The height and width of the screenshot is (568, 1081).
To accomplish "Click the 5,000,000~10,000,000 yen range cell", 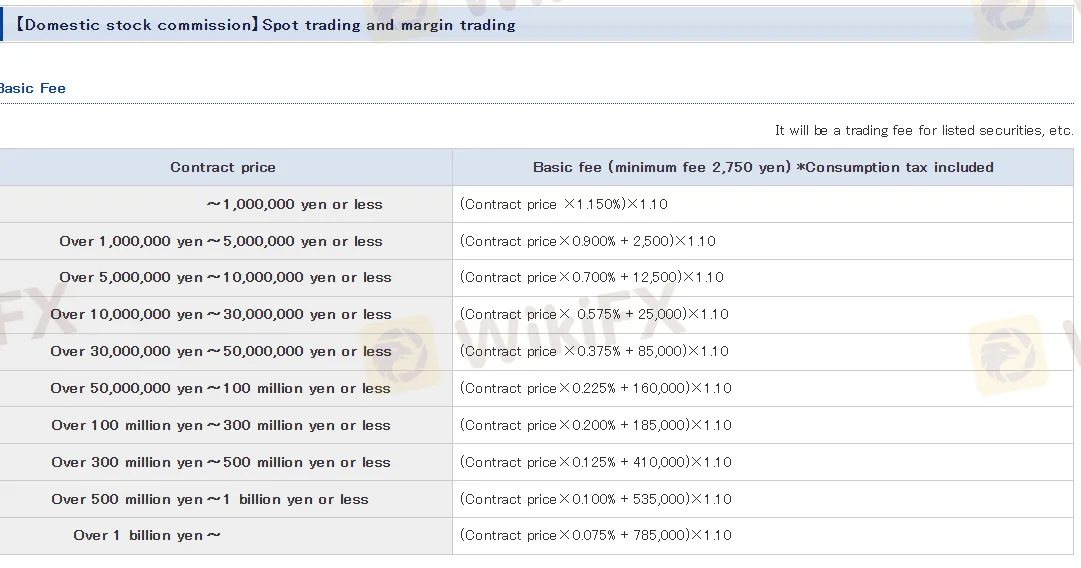I will 225,277.
